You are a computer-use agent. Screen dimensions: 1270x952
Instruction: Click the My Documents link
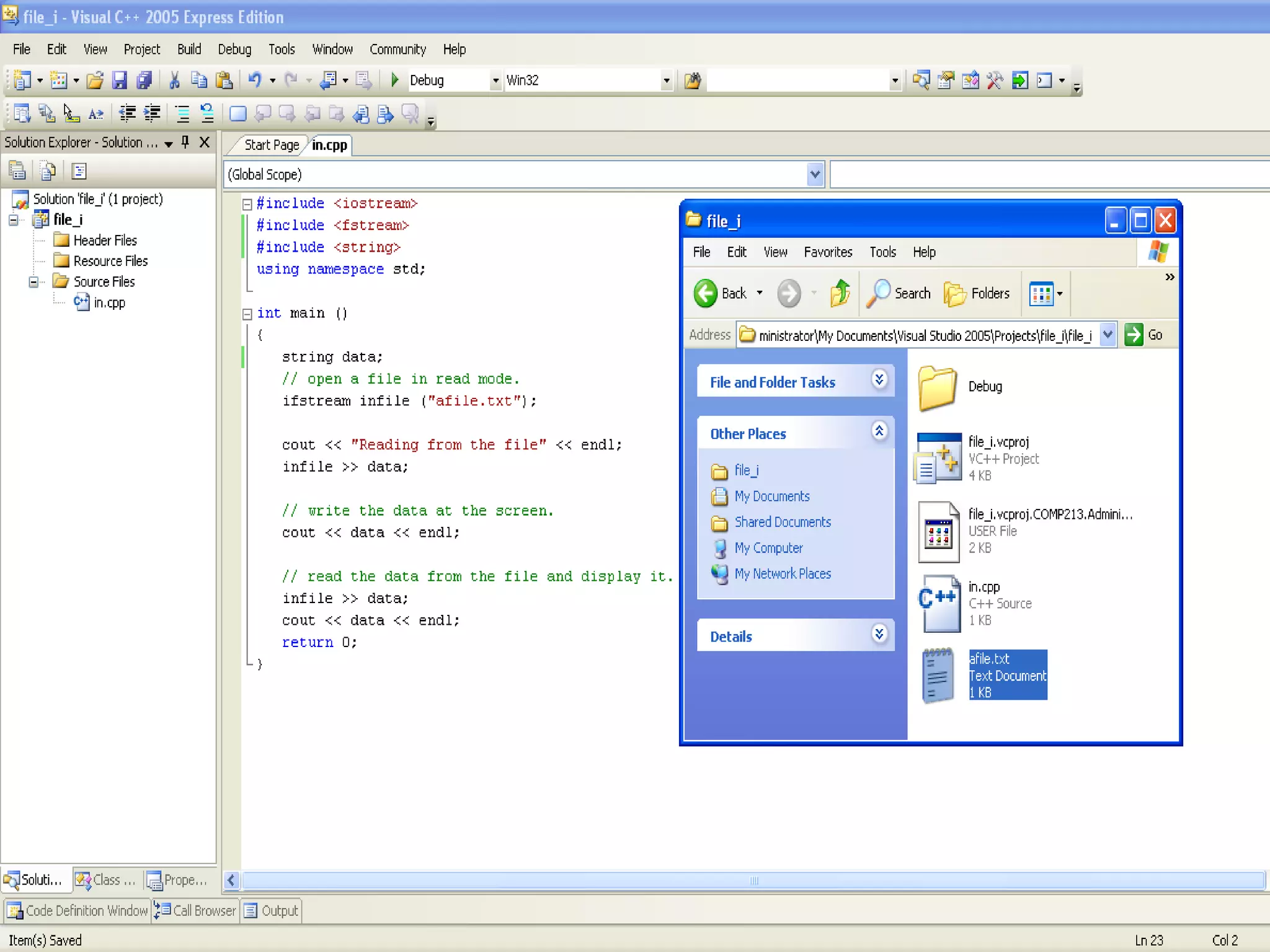click(x=771, y=496)
